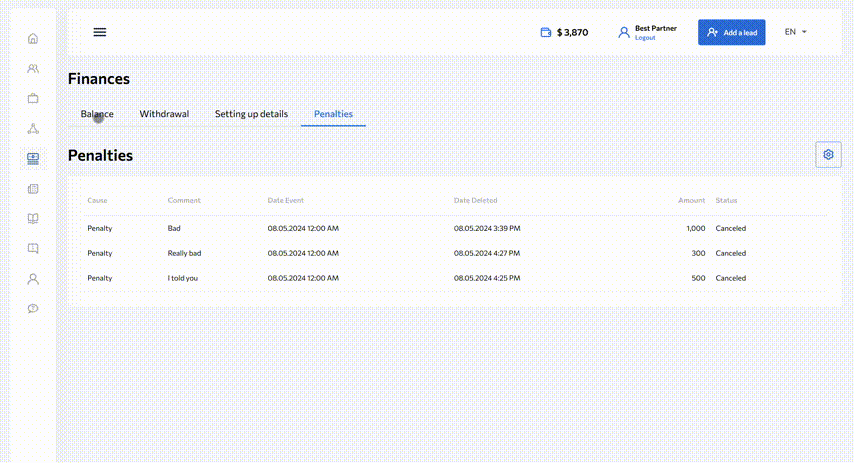Click the Best Partner username
The image size is (854, 463).
(656, 28)
